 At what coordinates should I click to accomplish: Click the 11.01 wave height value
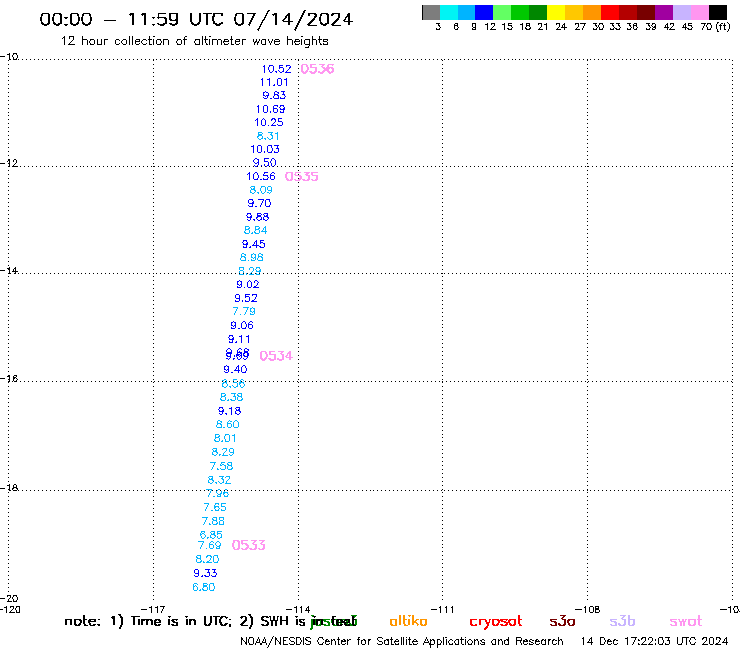click(x=274, y=82)
